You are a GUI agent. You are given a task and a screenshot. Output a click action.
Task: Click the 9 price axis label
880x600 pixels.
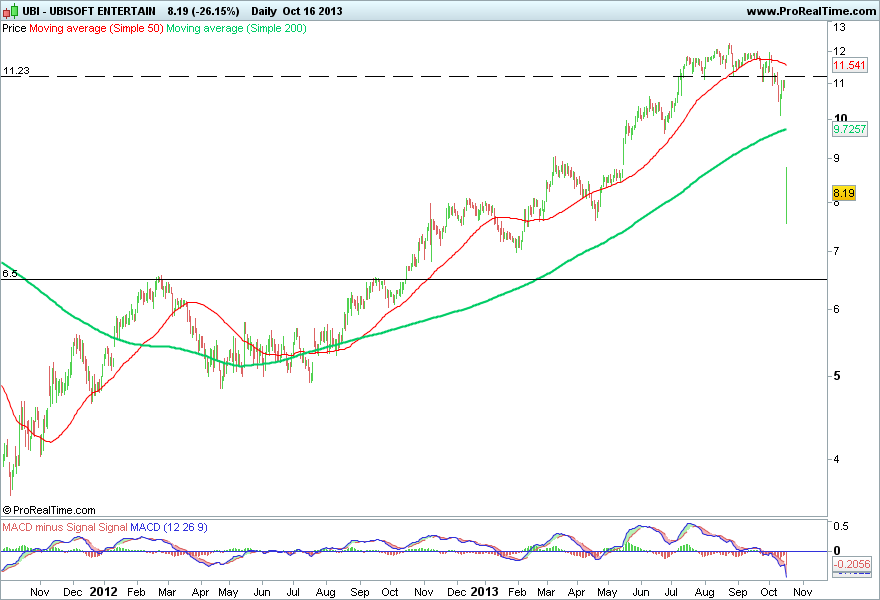tap(837, 158)
